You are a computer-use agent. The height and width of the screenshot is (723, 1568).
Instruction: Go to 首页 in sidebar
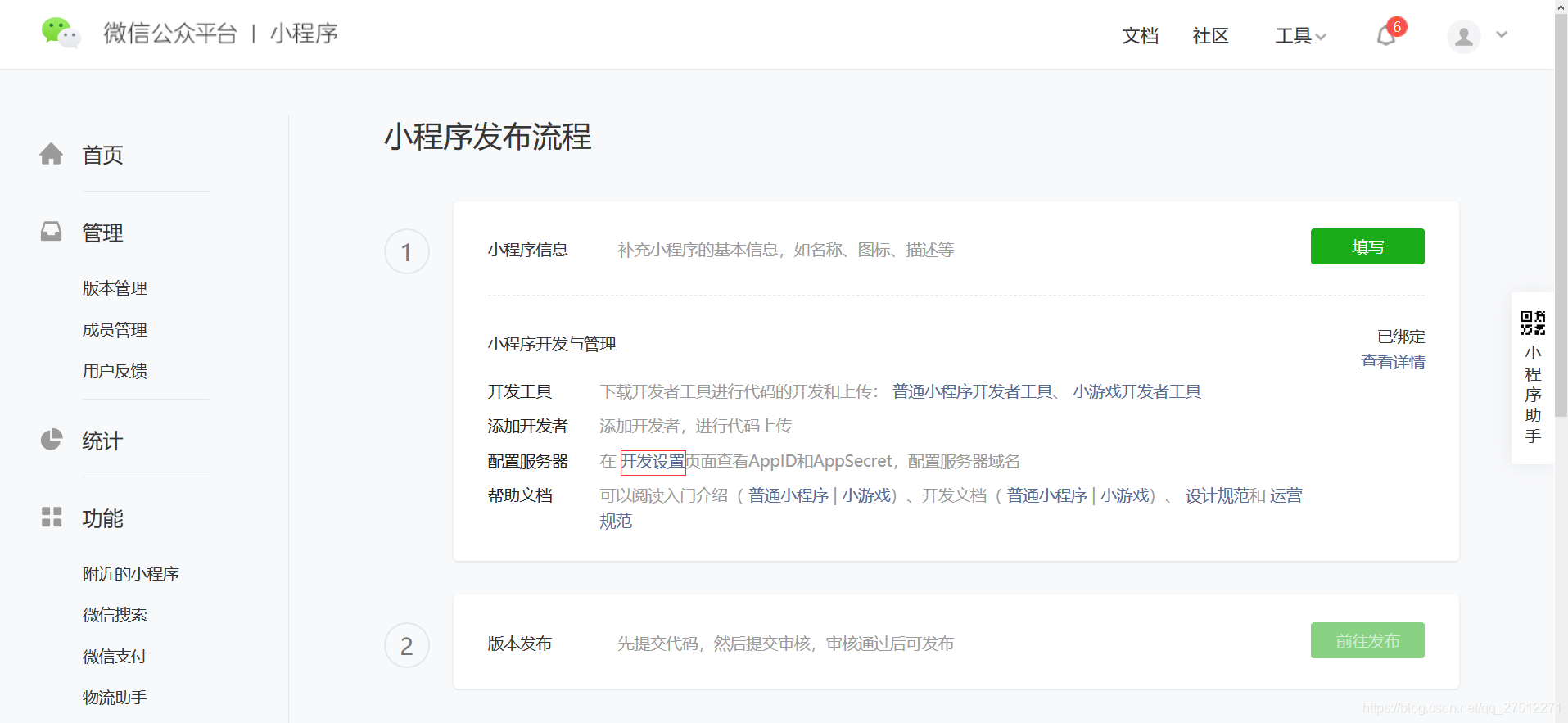coord(102,155)
